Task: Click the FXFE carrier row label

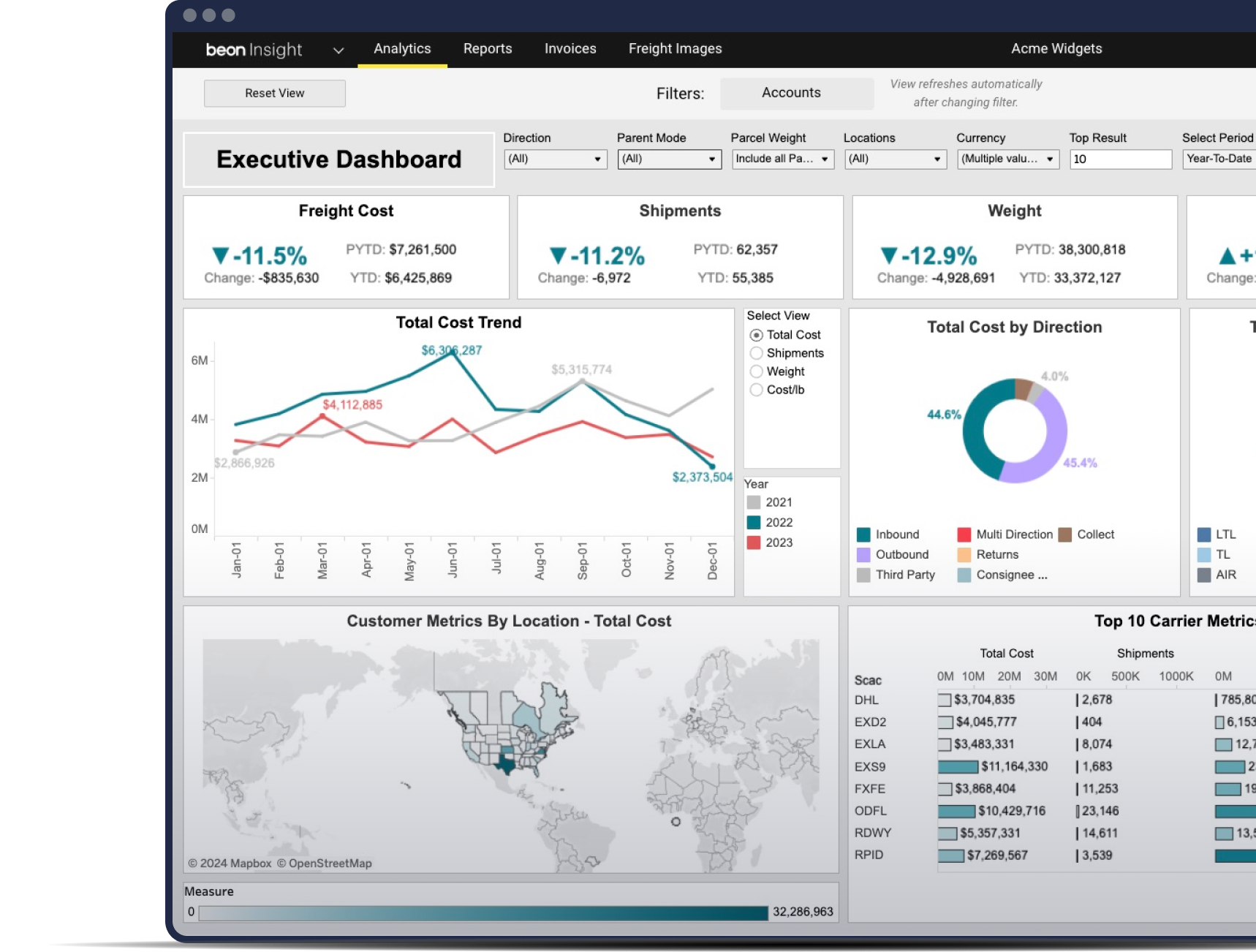Action: tap(870, 789)
